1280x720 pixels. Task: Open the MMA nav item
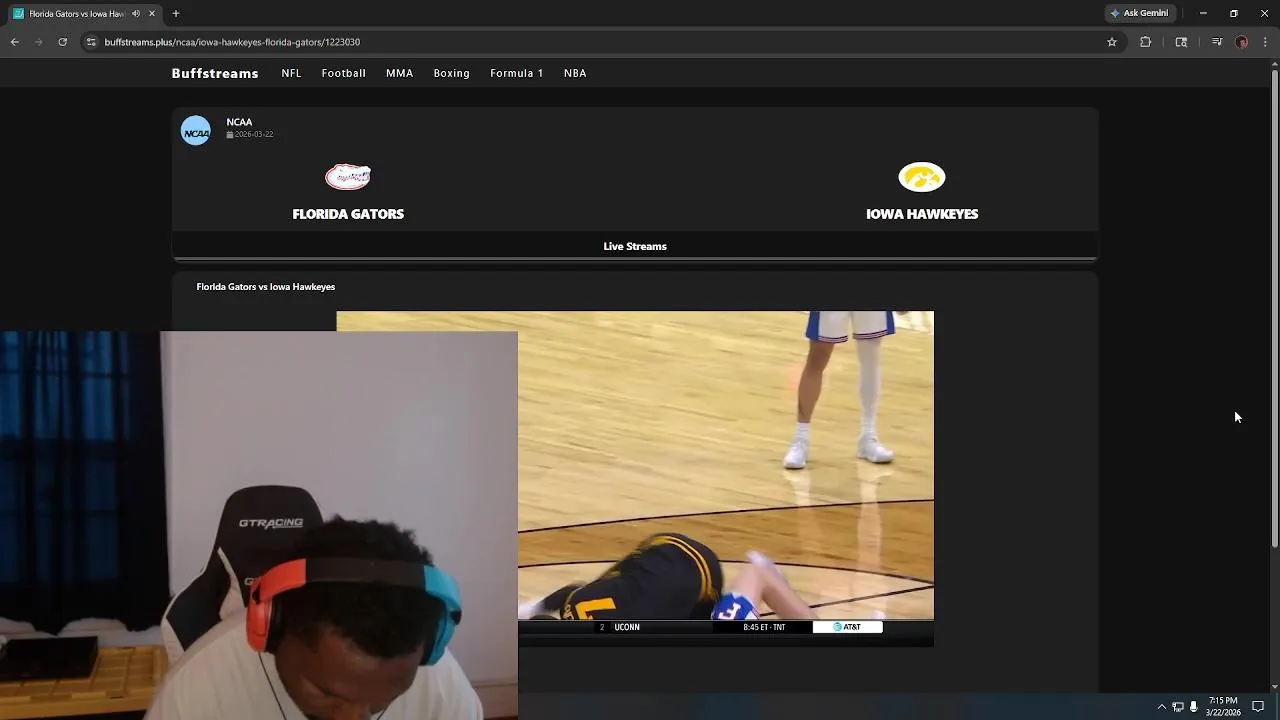[x=399, y=73]
